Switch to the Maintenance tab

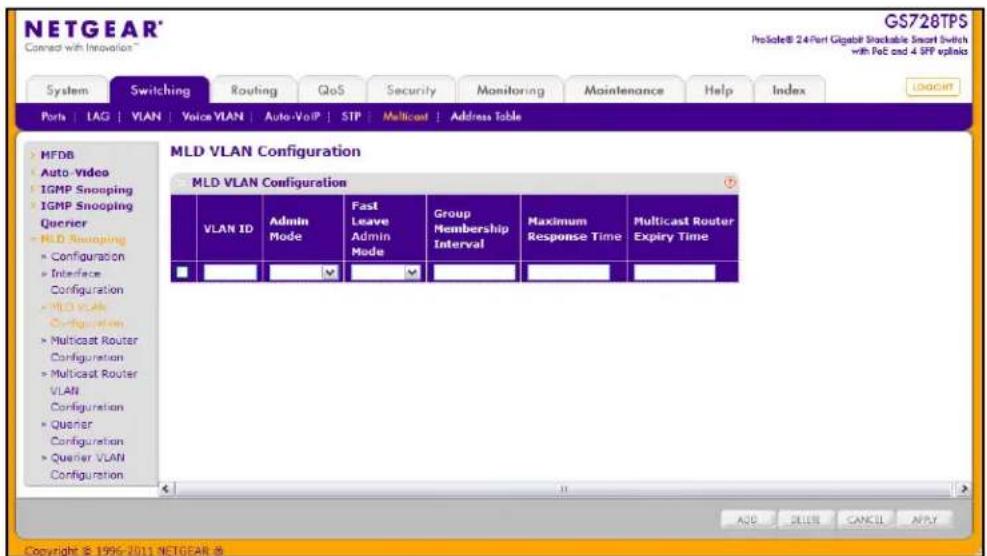tap(624, 90)
